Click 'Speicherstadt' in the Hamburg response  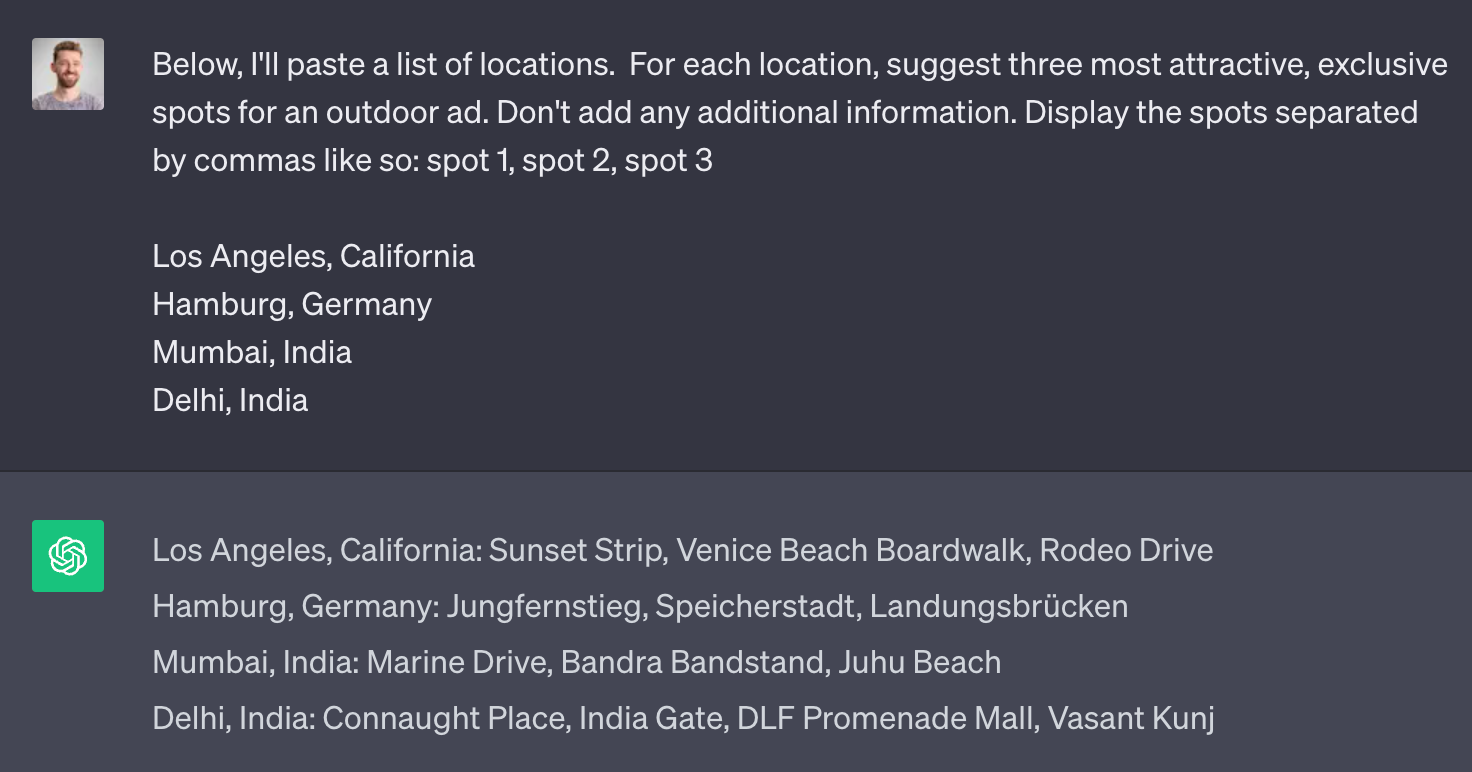[757, 607]
